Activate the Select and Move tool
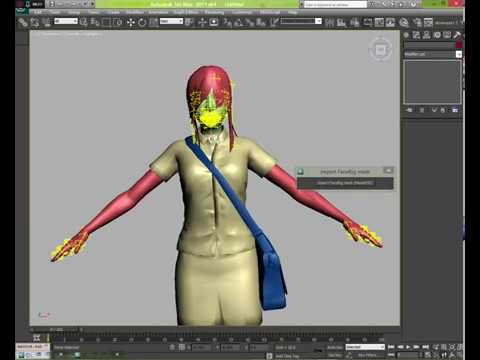 click(131, 22)
